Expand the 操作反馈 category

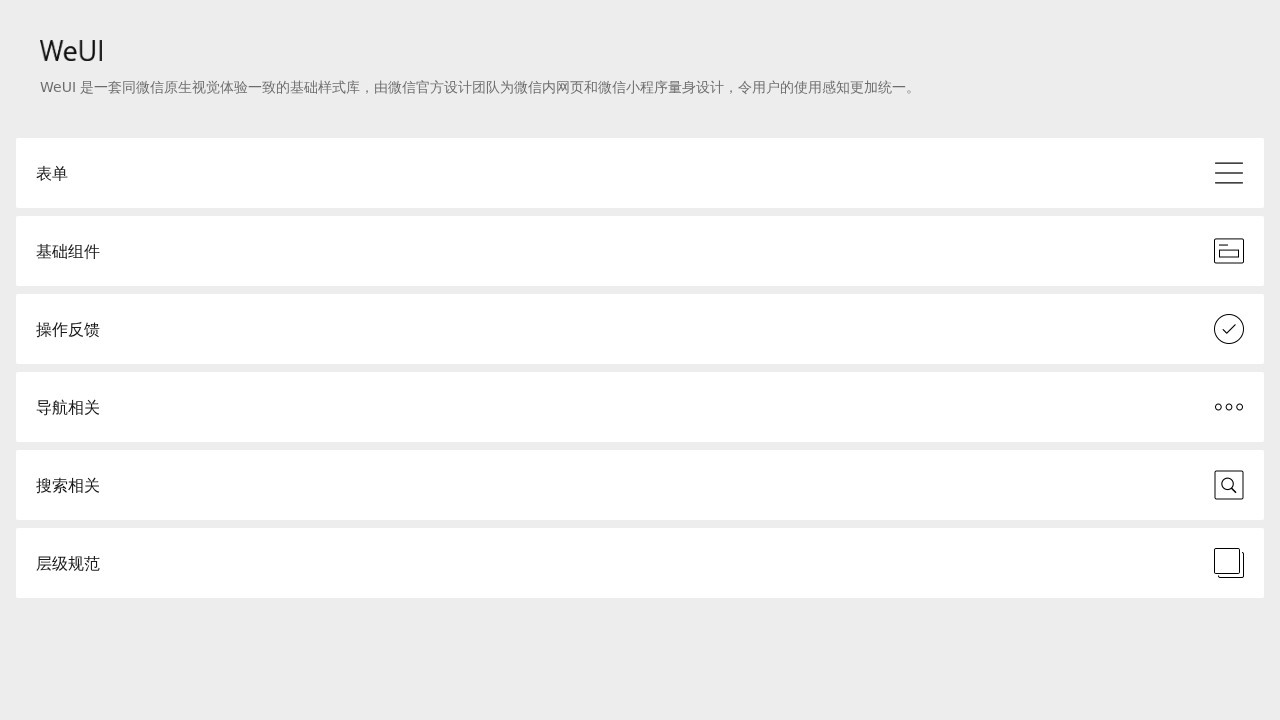[68, 329]
